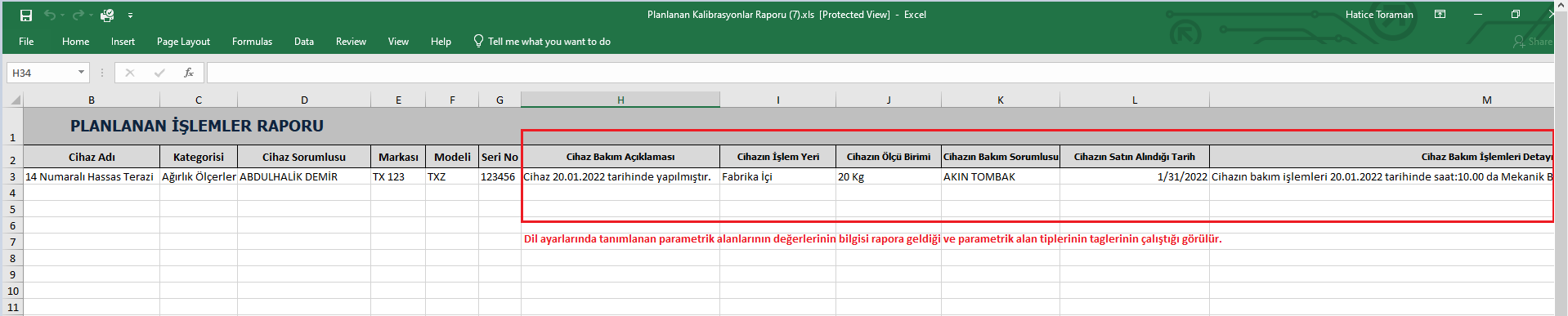This screenshot has height=316, width=1568.
Task: Select column C header
Action: coord(199,100)
